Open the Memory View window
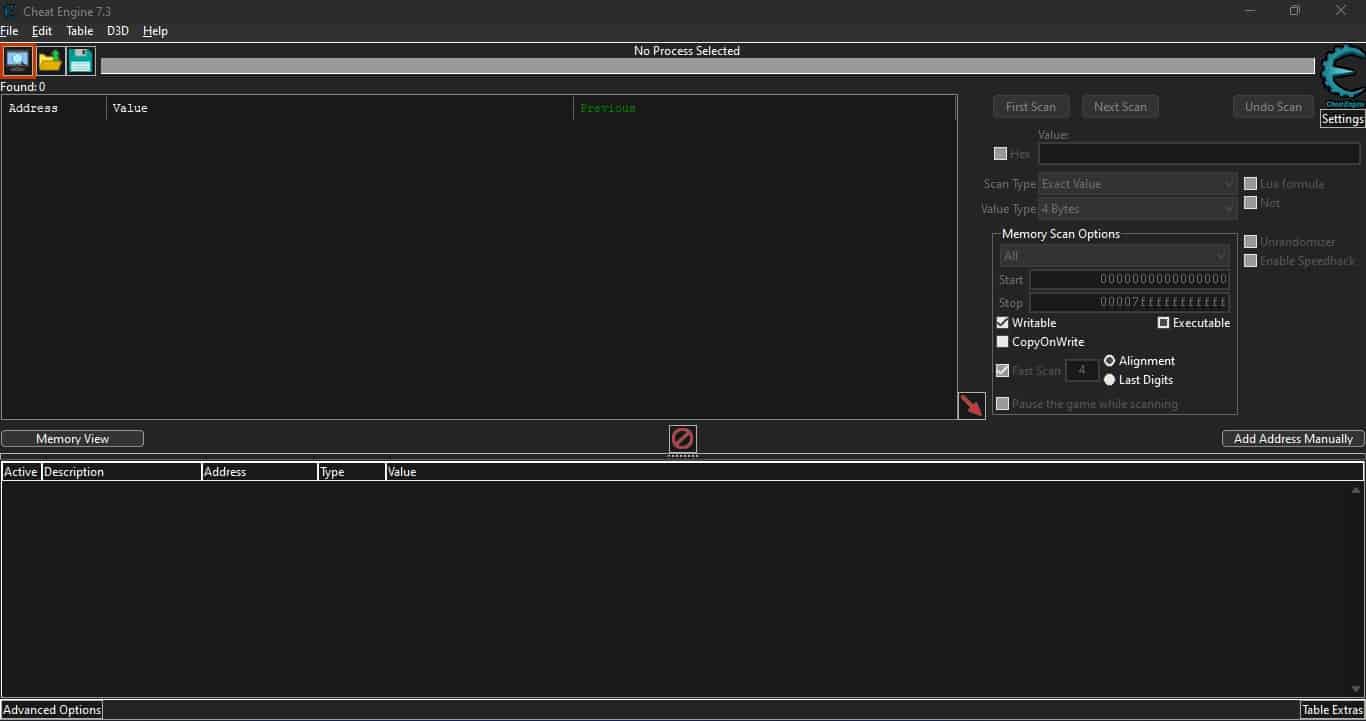The width and height of the screenshot is (1366, 721). (73, 439)
